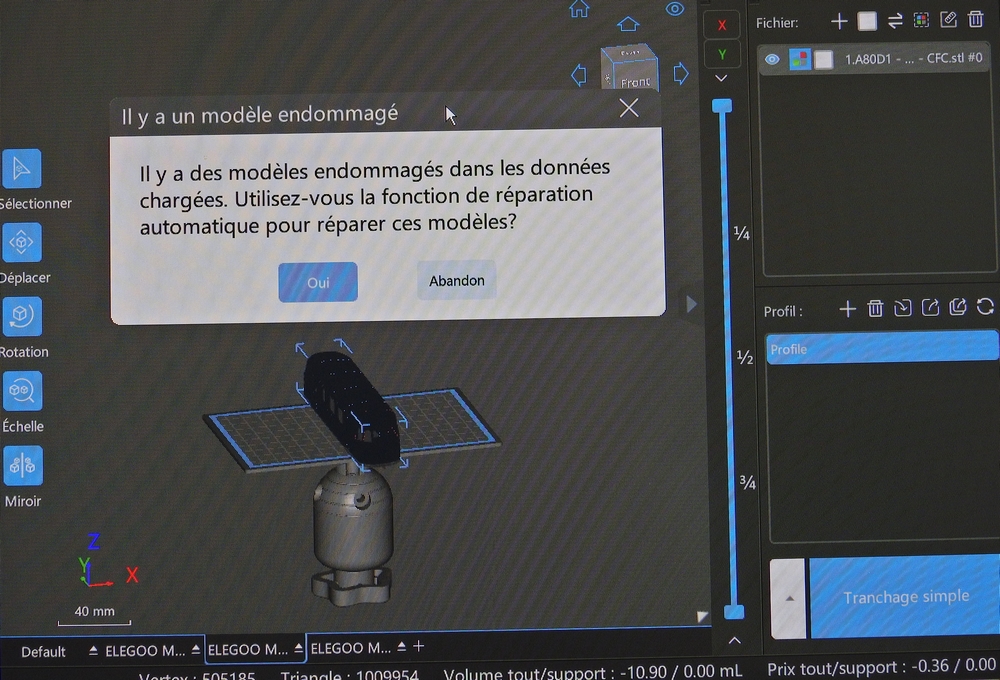Open the first ELEGOO M... tab
This screenshot has width=1000, height=680.
pos(145,651)
